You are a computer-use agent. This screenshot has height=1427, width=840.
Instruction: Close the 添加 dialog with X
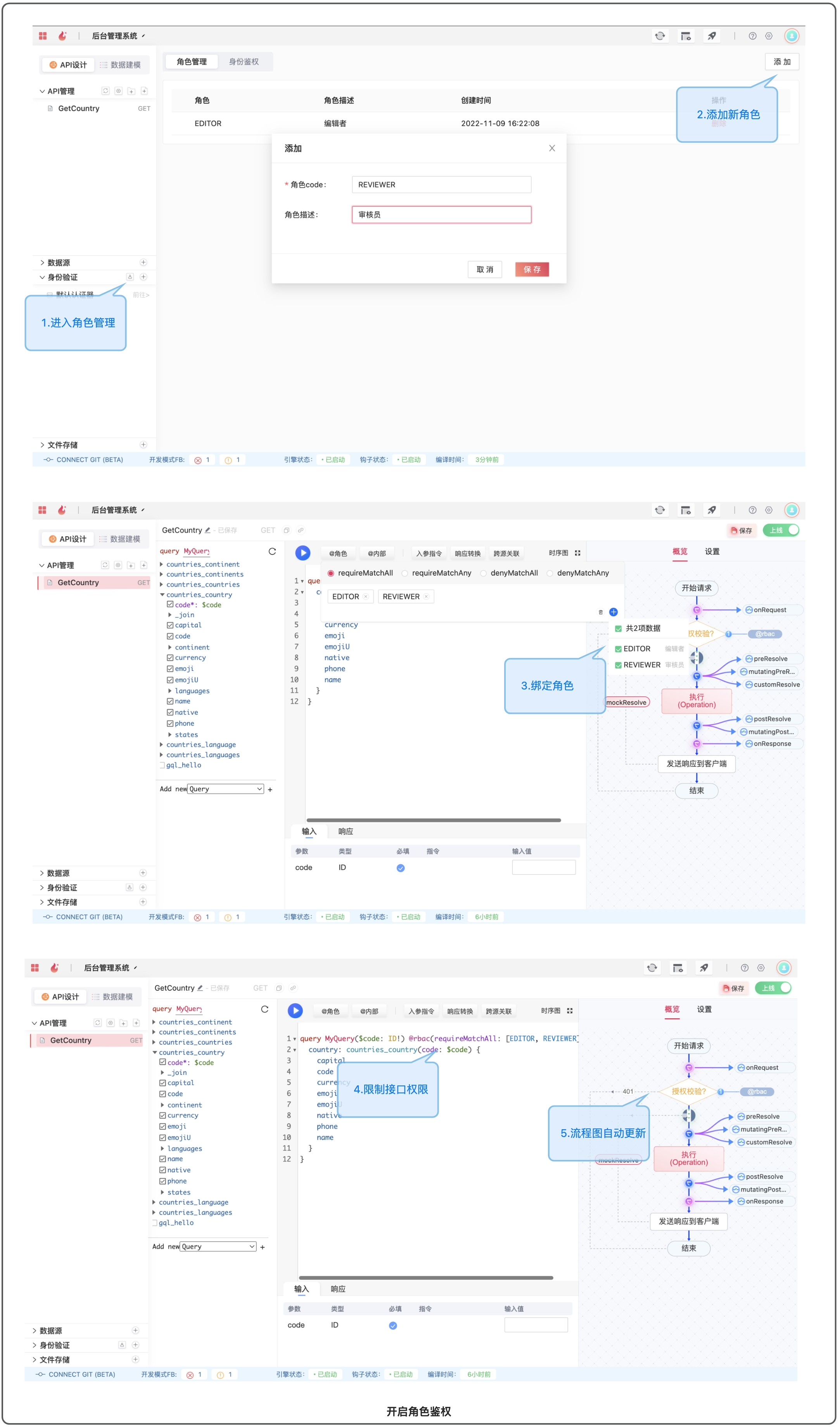pos(552,149)
